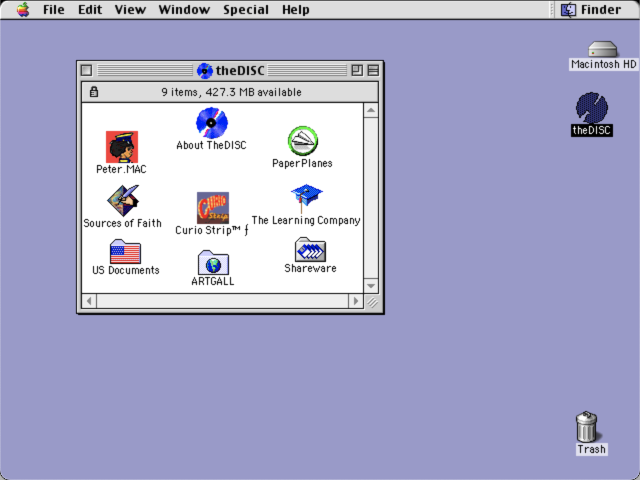The height and width of the screenshot is (480, 640).
Task: Select the Trash can icon
Action: (587, 427)
